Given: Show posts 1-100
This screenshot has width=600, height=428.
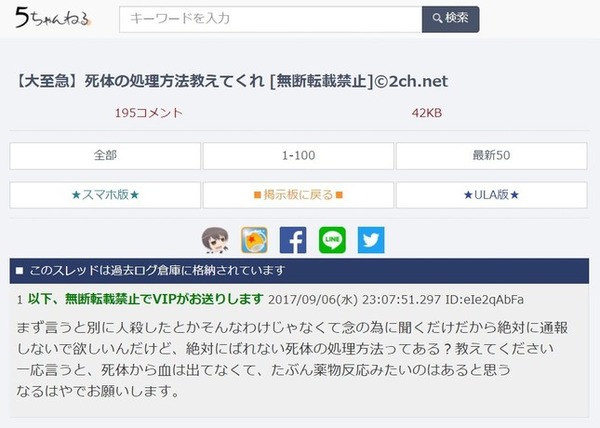Looking at the screenshot, I should tap(298, 156).
